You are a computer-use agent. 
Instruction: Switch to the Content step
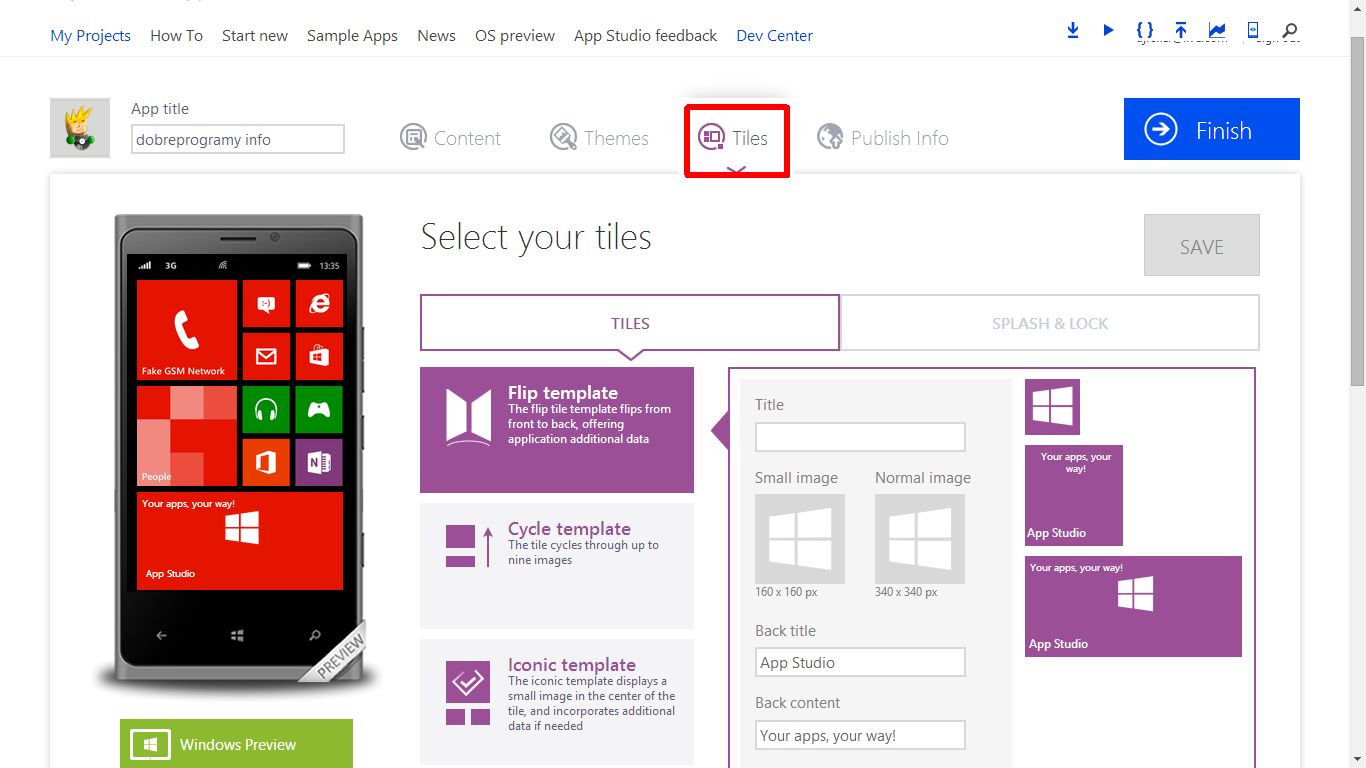pos(450,138)
